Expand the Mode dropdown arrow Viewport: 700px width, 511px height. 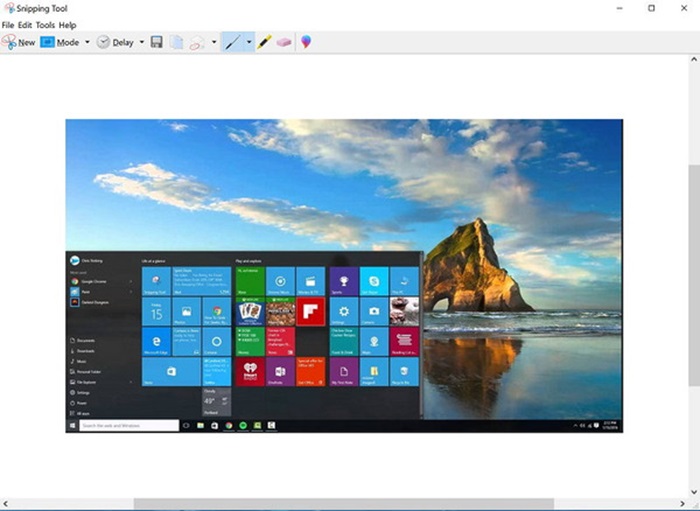(87, 42)
